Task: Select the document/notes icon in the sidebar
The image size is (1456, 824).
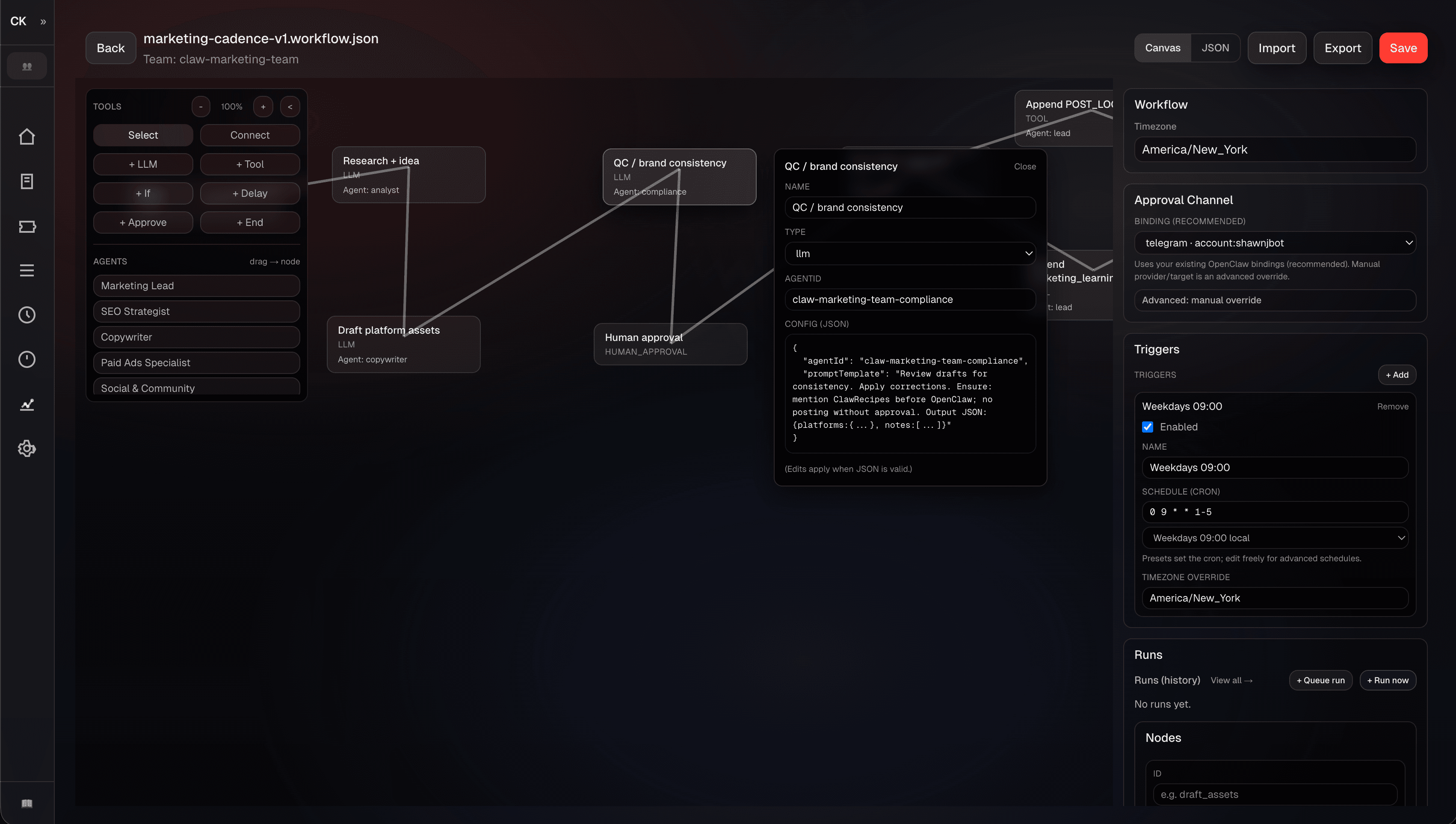Action: coord(27,181)
